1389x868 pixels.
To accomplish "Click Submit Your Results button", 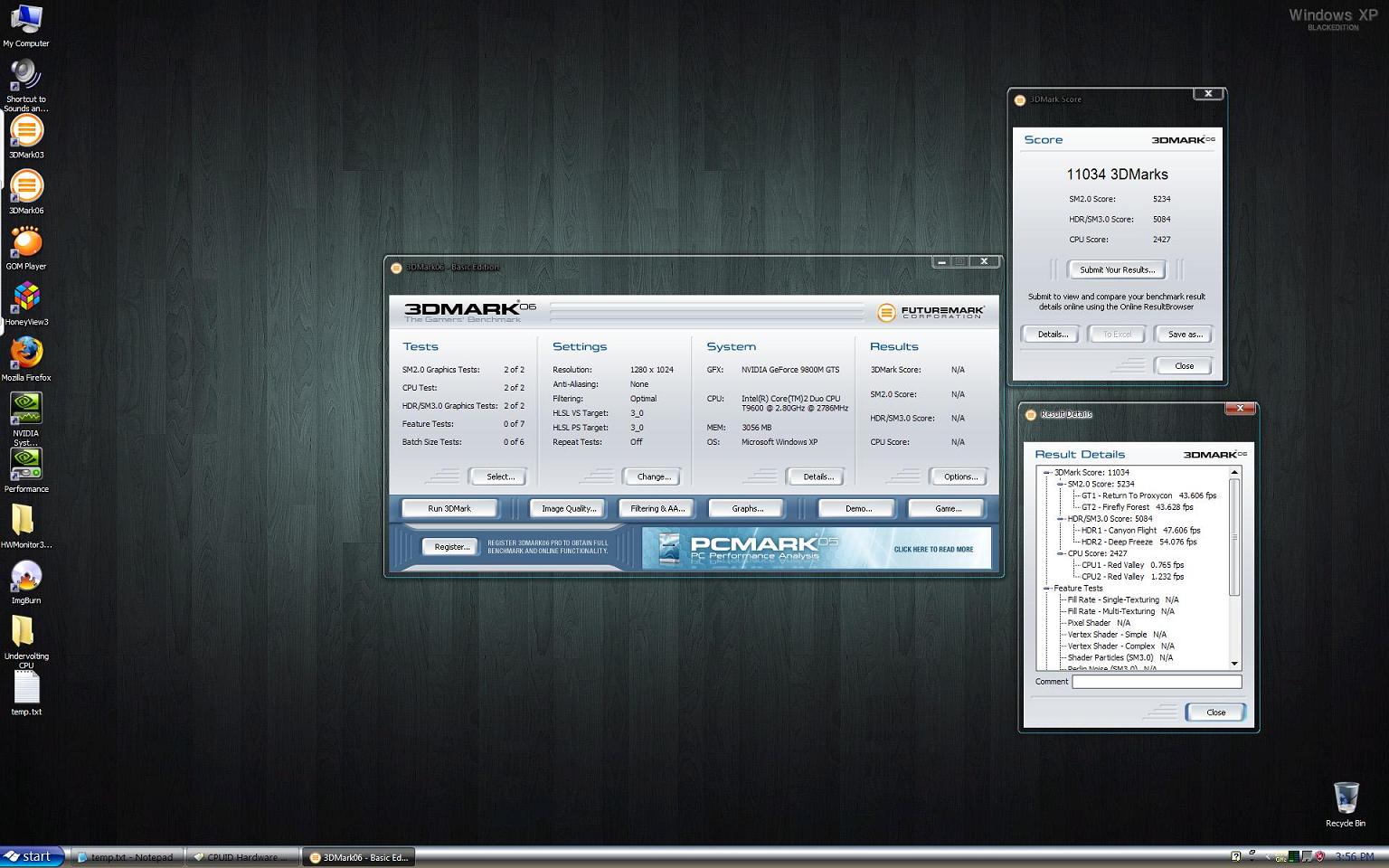I will click(x=1117, y=269).
